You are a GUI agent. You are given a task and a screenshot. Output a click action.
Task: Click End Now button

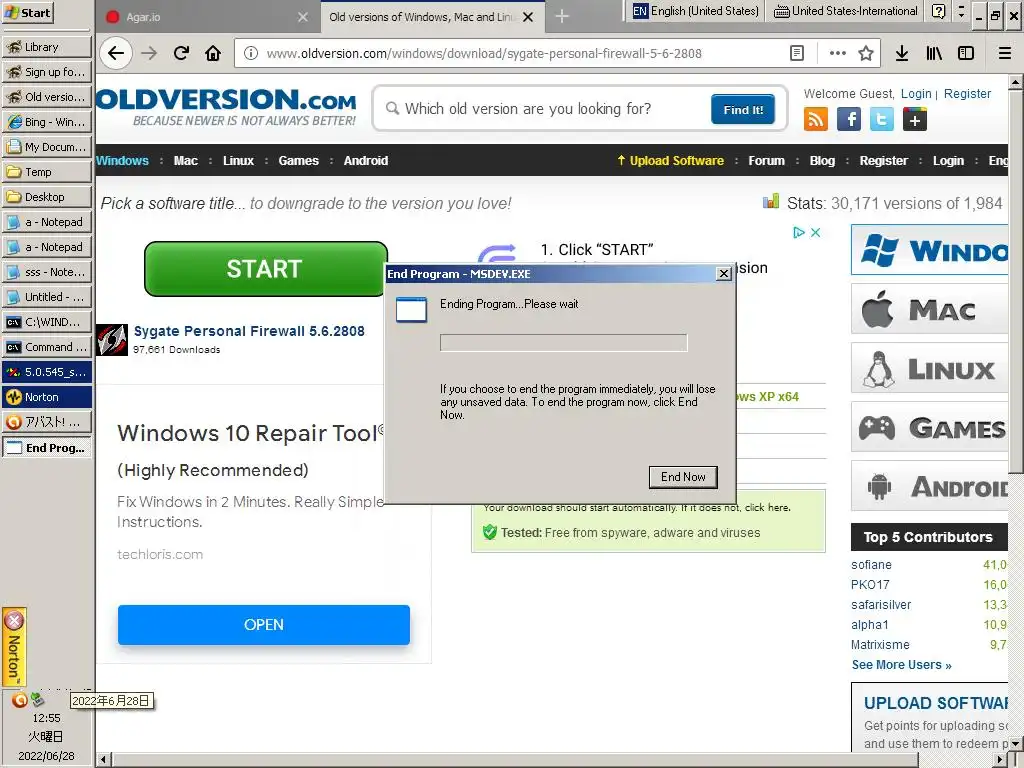pos(683,477)
